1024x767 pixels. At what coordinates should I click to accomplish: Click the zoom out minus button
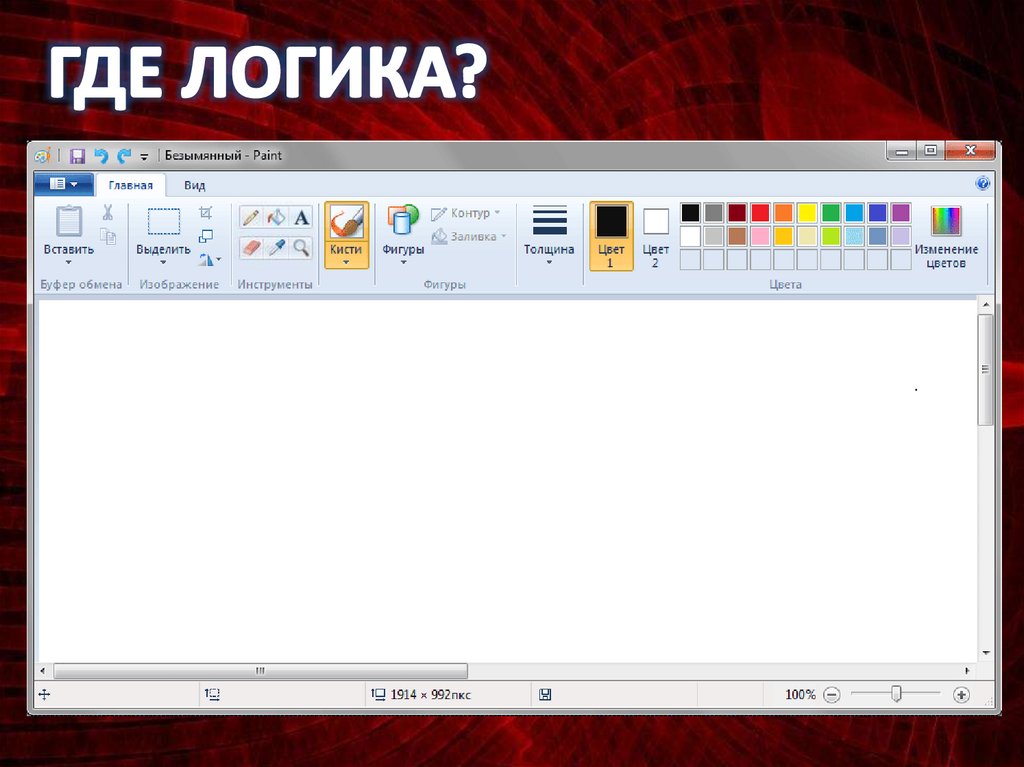coord(831,695)
